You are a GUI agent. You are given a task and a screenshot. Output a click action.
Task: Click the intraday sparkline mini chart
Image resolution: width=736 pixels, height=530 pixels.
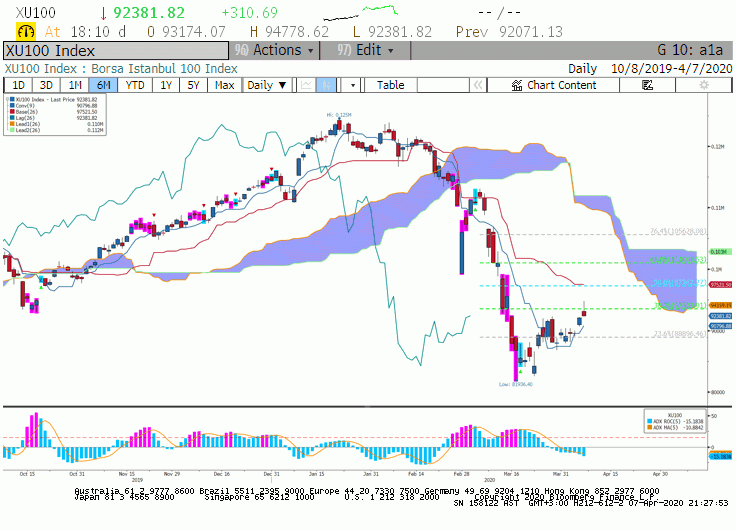click(x=360, y=13)
